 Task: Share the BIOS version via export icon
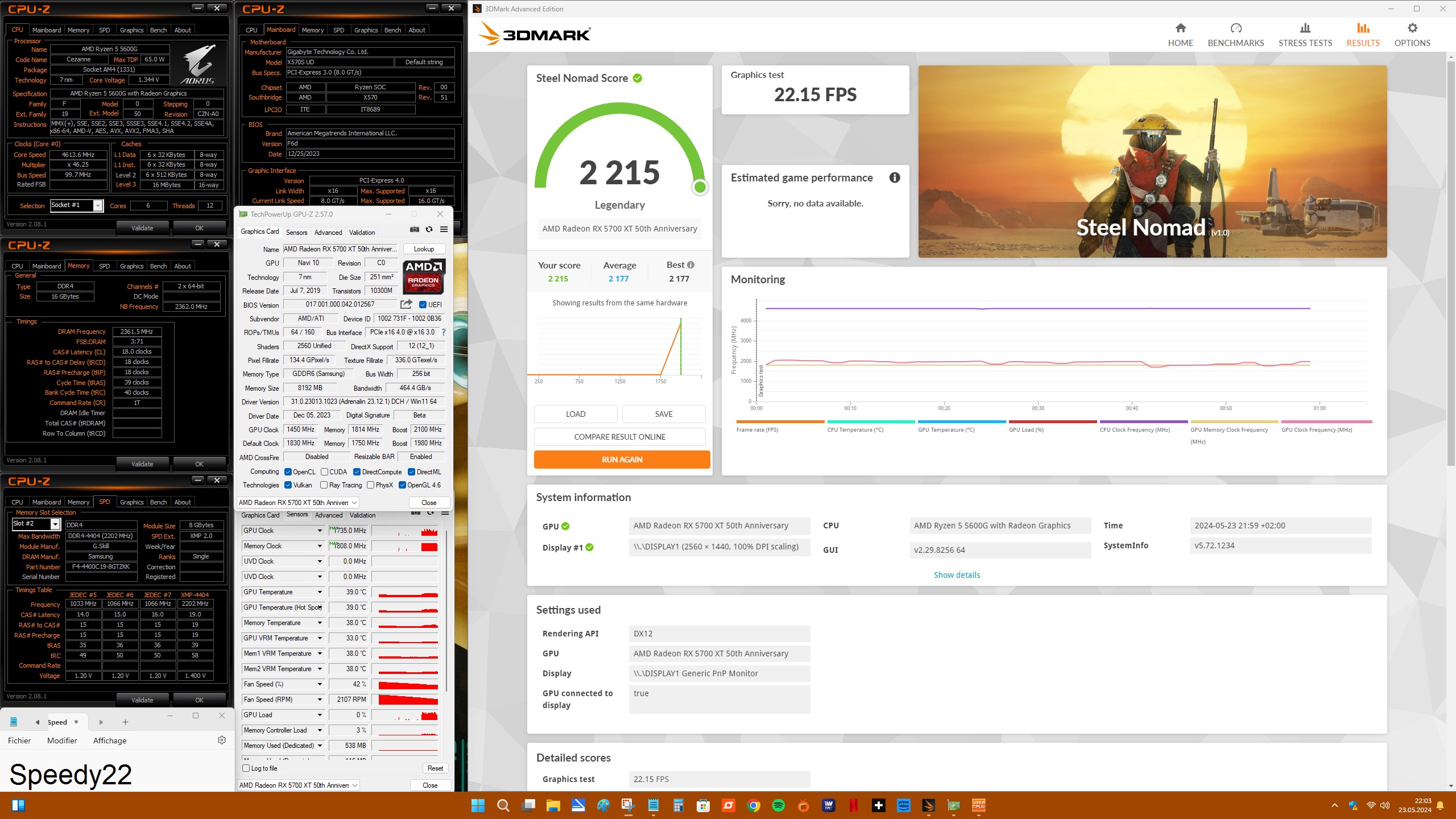point(406,304)
